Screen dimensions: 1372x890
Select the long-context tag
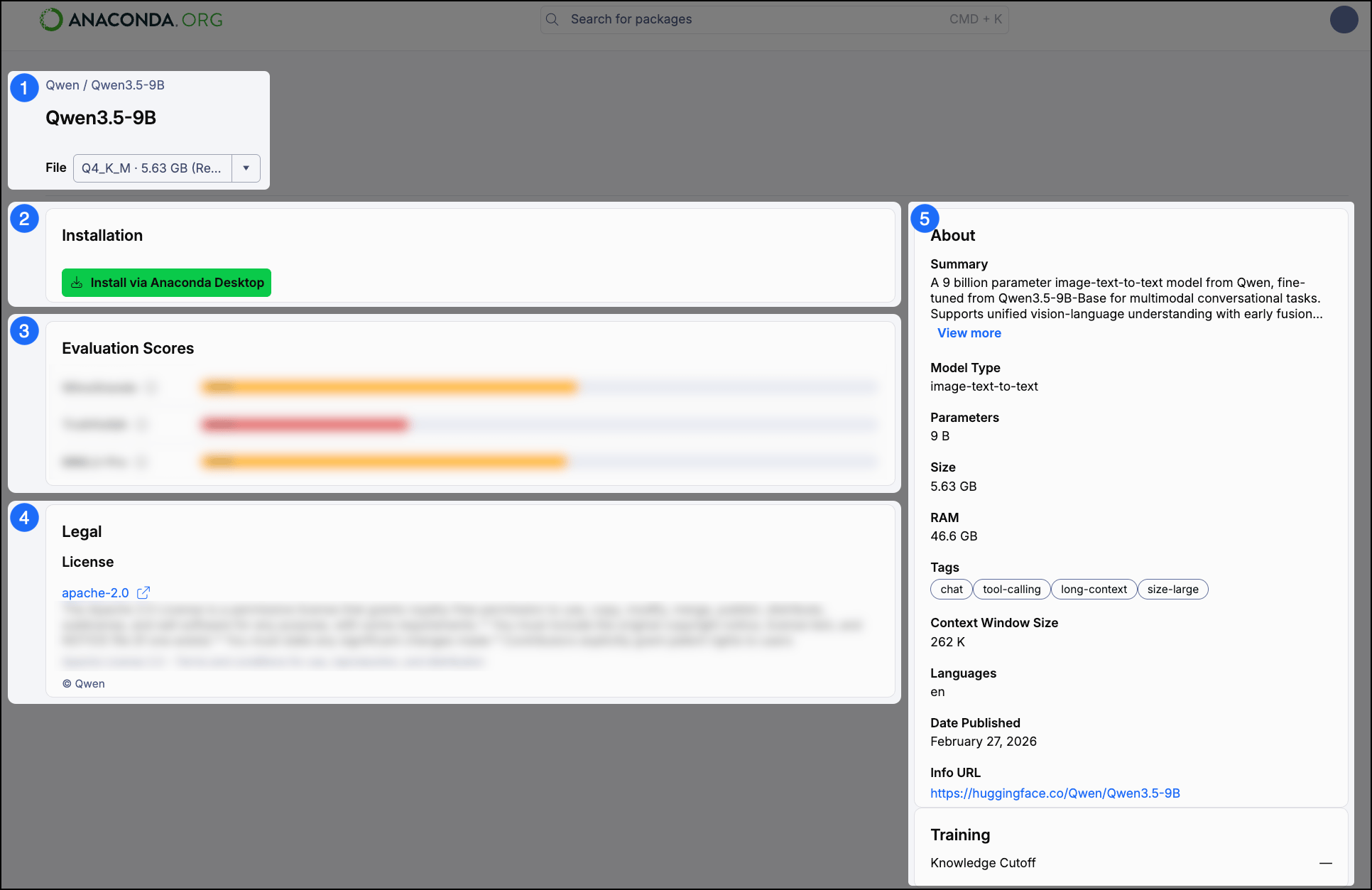pos(1094,590)
